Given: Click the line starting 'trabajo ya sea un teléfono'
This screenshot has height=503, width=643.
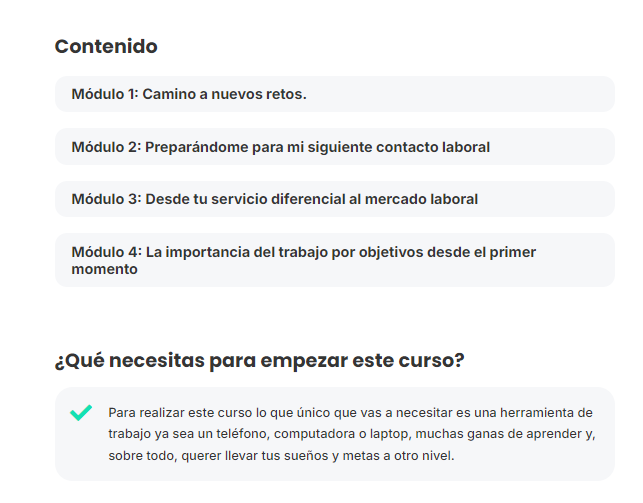Looking at the screenshot, I should tap(352, 434).
